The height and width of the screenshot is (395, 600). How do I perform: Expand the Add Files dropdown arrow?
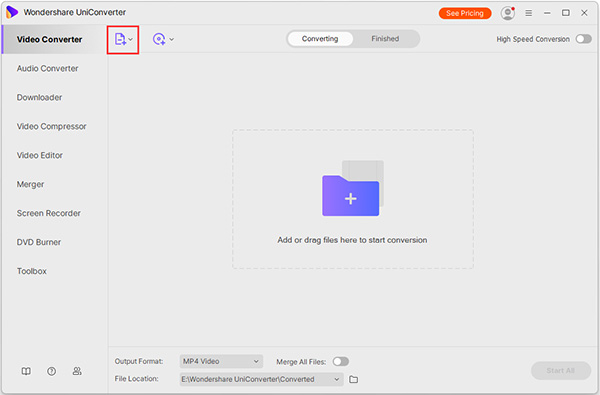pyautogui.click(x=130, y=39)
